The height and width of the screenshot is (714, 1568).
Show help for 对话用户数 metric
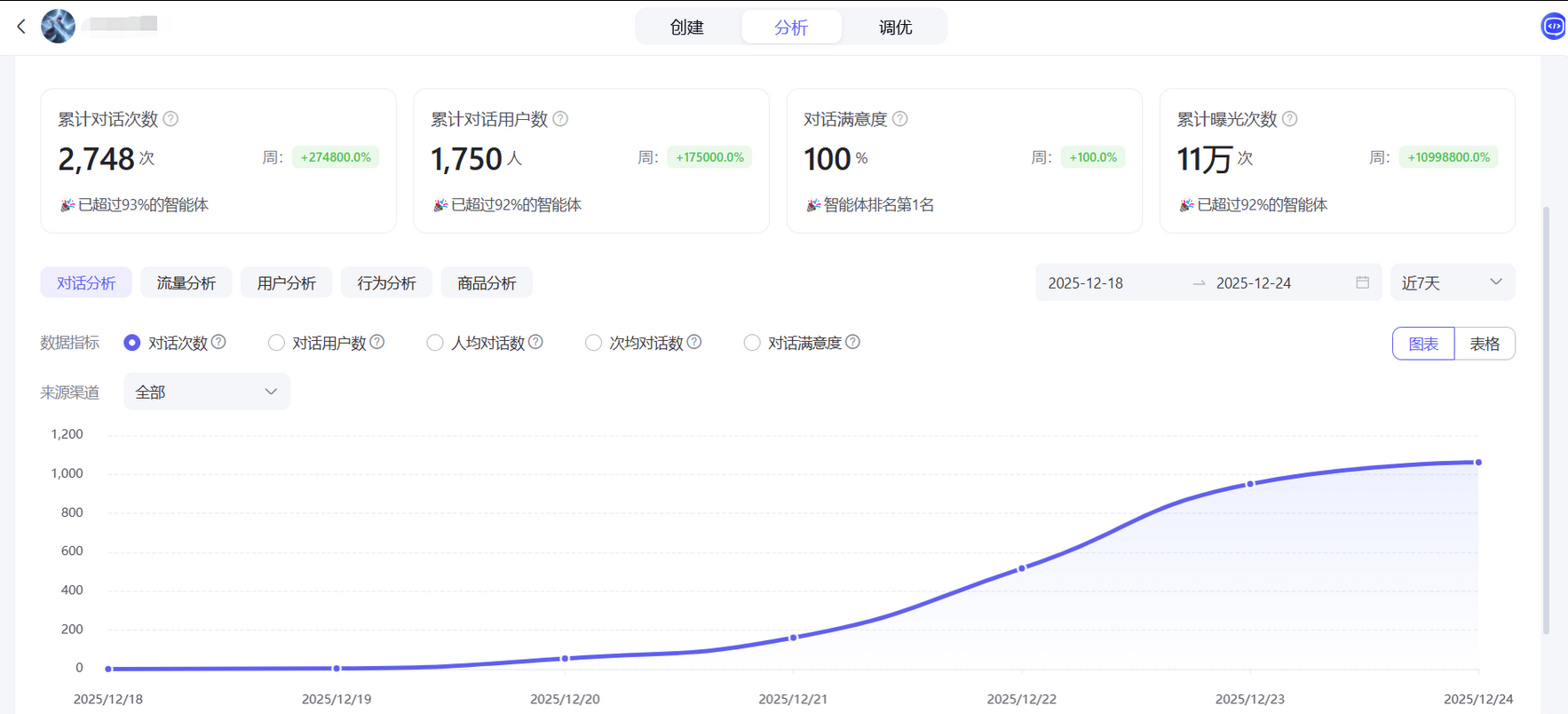(x=377, y=342)
